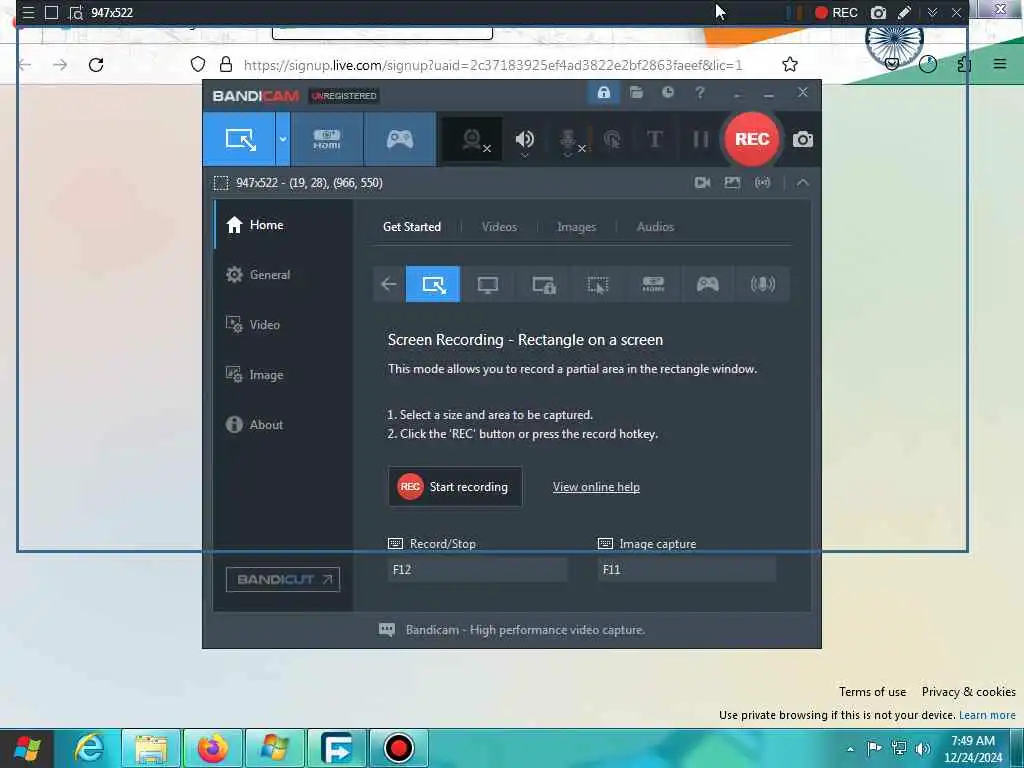Click fullscreen square icon in recording bar
This screenshot has width=1024, height=768.
pos(52,12)
